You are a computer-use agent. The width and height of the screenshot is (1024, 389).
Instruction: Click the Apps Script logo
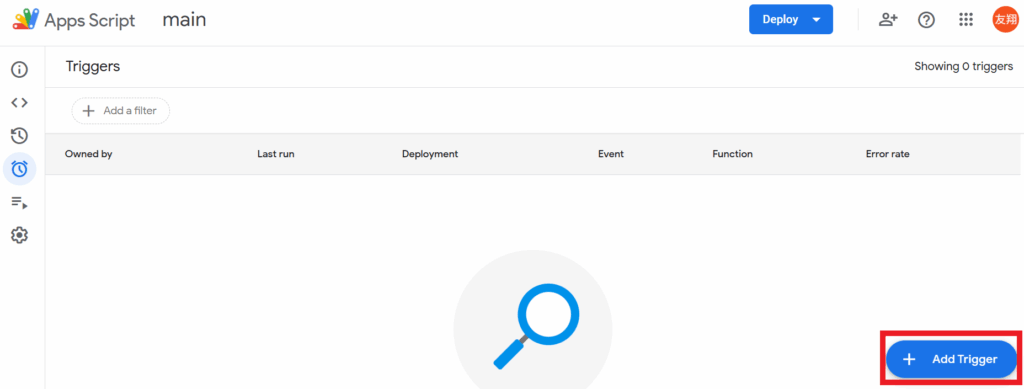(25, 20)
